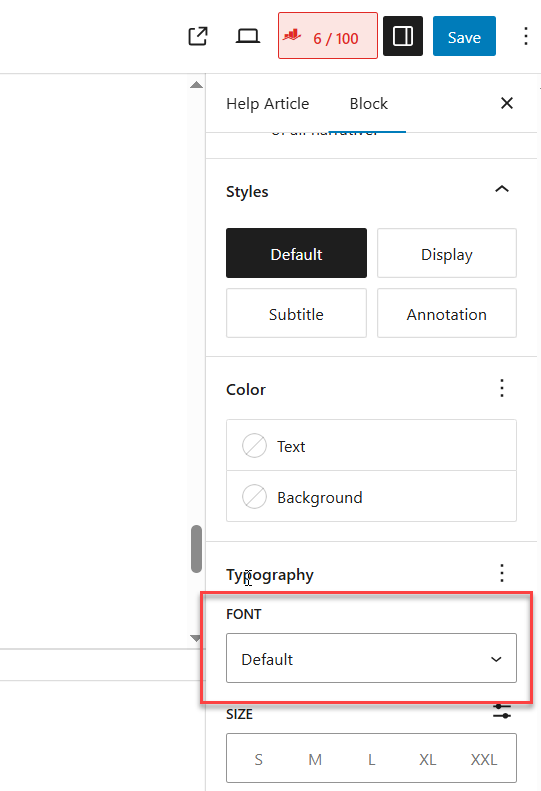
Task: Open the preview in new tab icon
Action: click(x=198, y=36)
